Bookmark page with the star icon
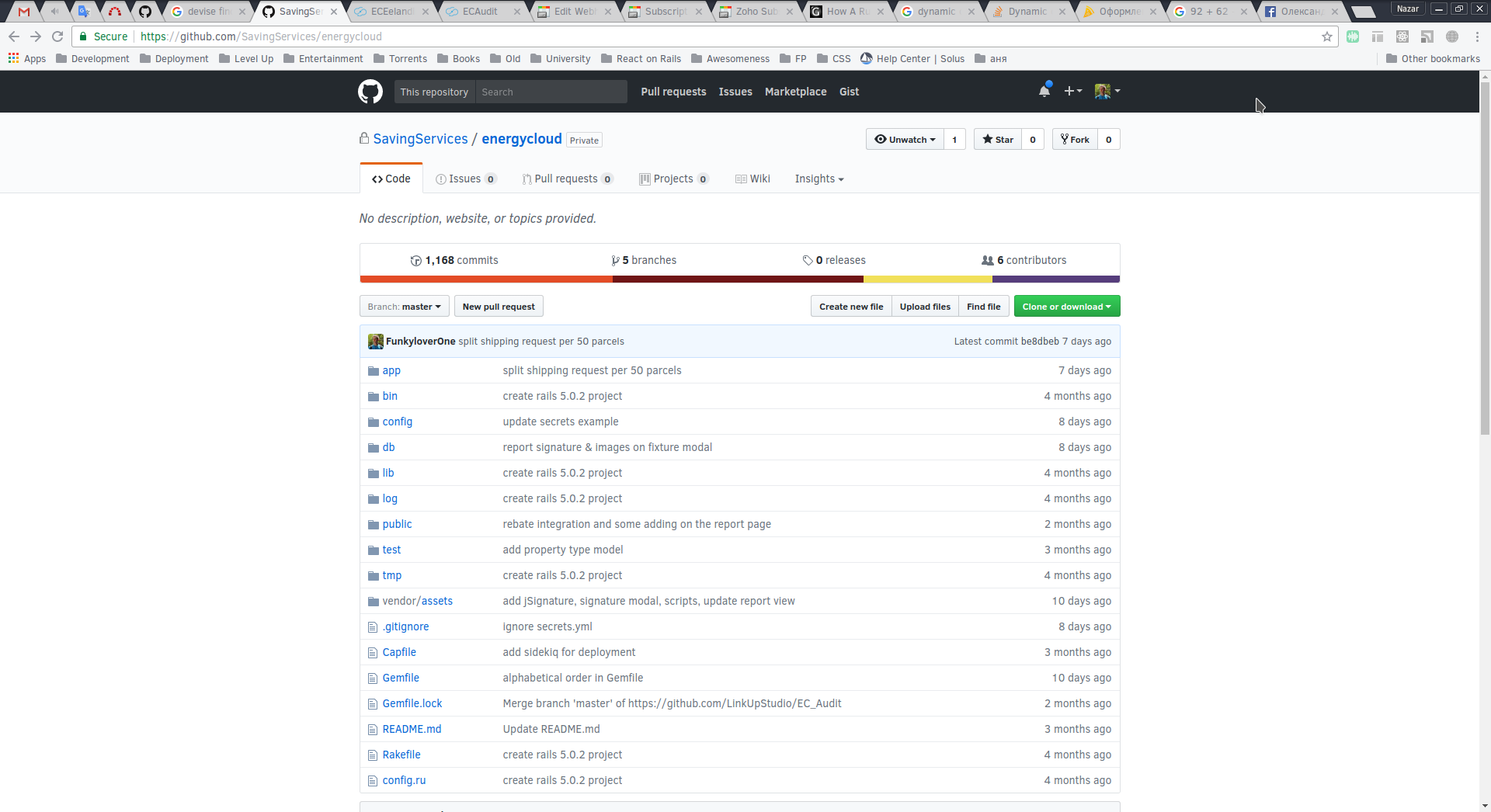The width and height of the screenshot is (1491, 812). (x=1326, y=36)
